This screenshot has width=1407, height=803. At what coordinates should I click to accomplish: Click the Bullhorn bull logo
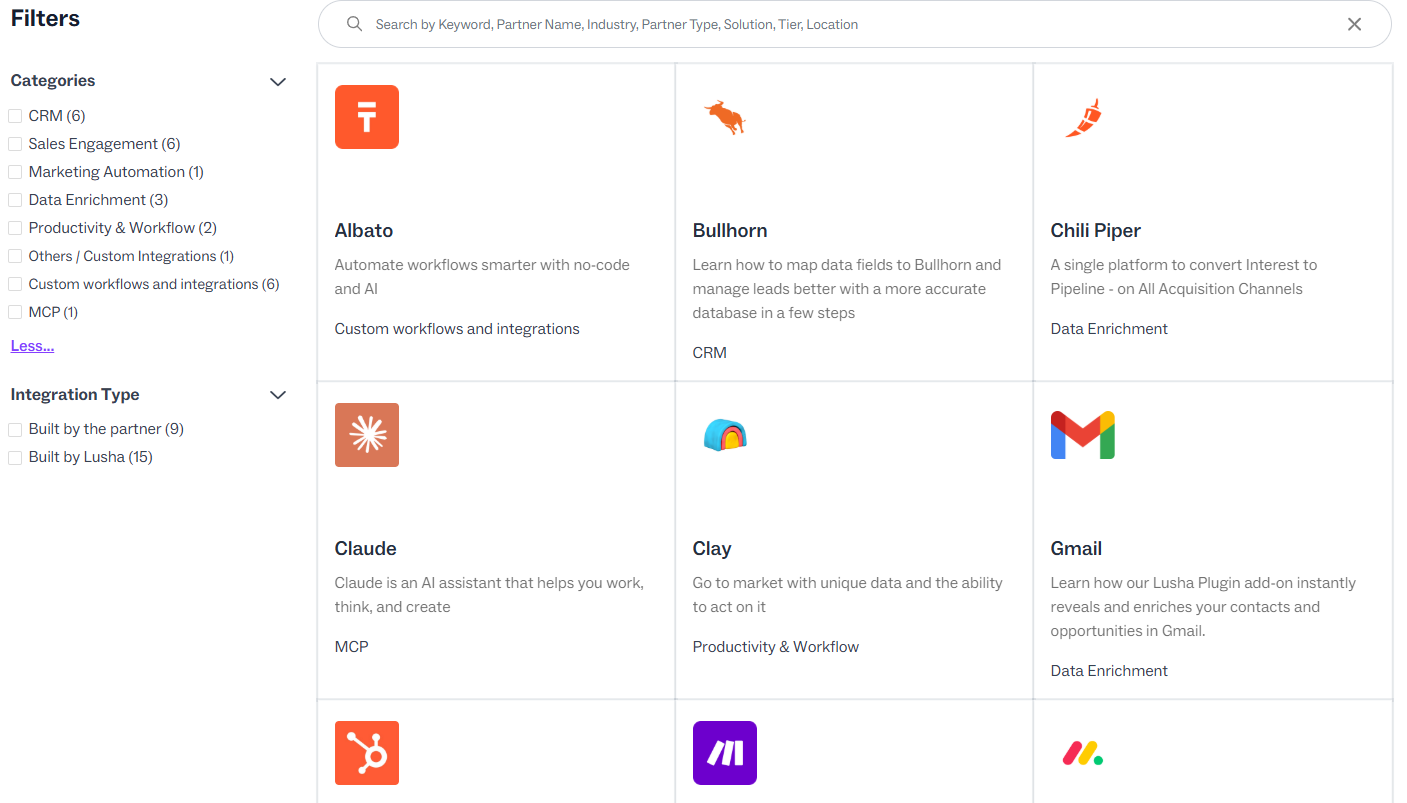click(725, 117)
